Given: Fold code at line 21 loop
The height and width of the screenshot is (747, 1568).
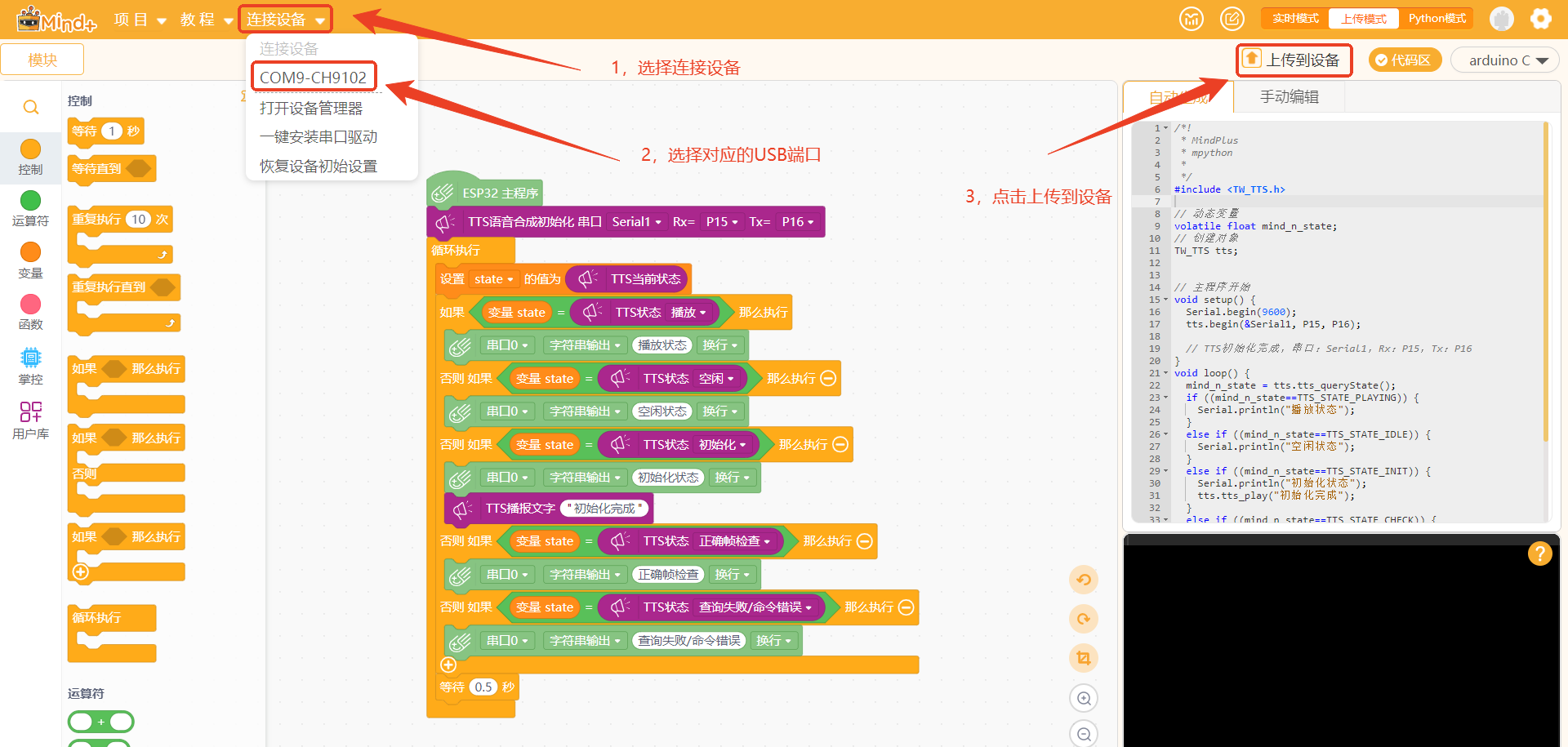Looking at the screenshot, I should 1166,373.
